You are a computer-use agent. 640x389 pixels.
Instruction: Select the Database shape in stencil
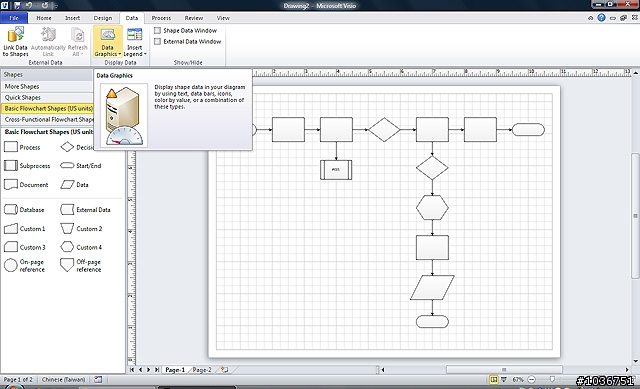point(24,210)
